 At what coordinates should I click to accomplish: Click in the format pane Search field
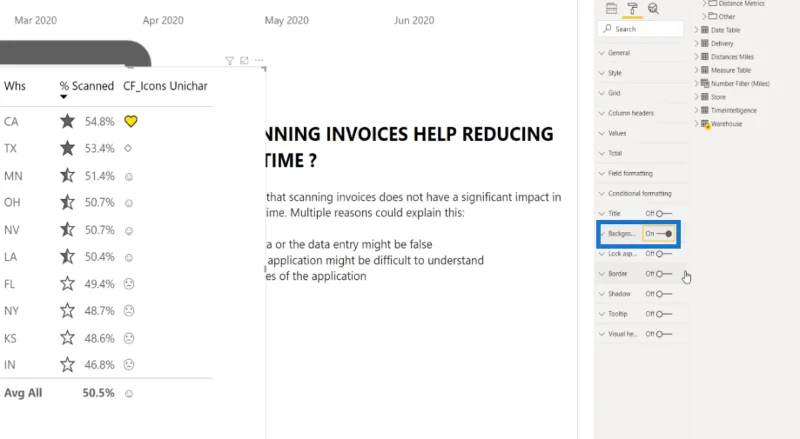pyautogui.click(x=640, y=29)
